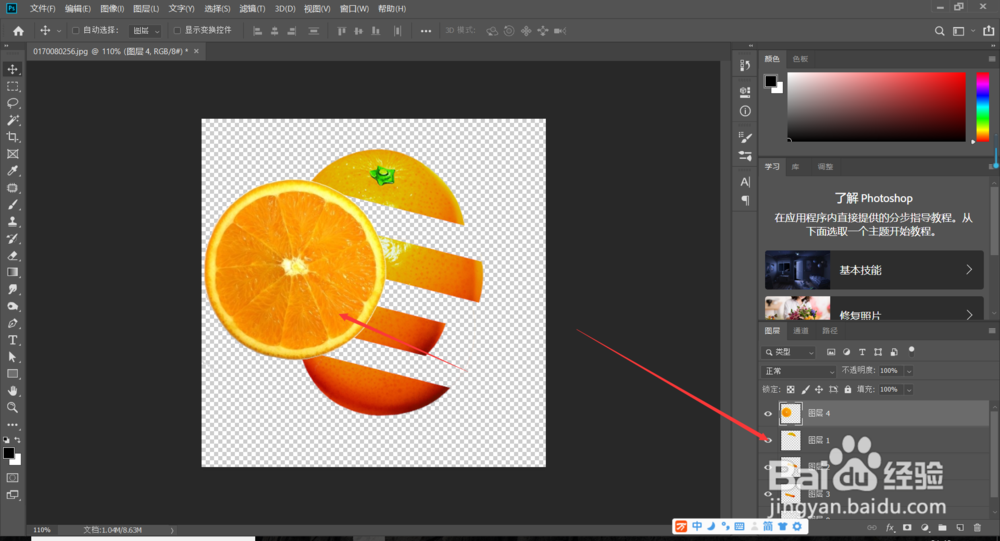Open the 修复照片 tutorial card

(874, 308)
